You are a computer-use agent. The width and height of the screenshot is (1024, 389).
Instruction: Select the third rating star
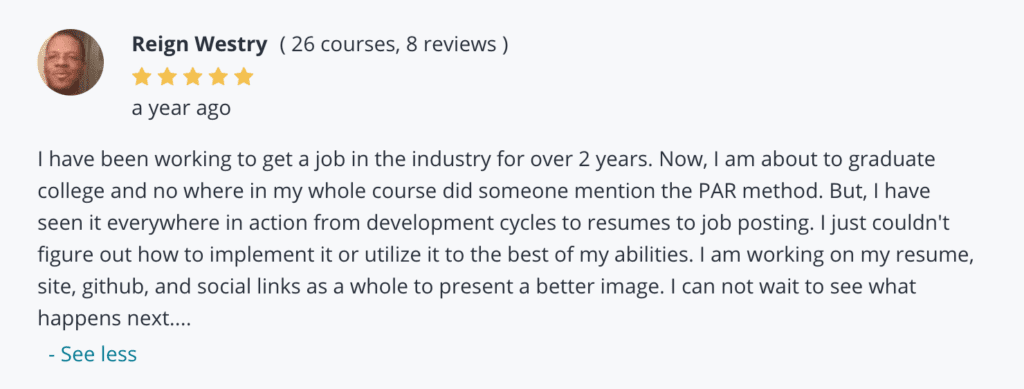pos(193,77)
